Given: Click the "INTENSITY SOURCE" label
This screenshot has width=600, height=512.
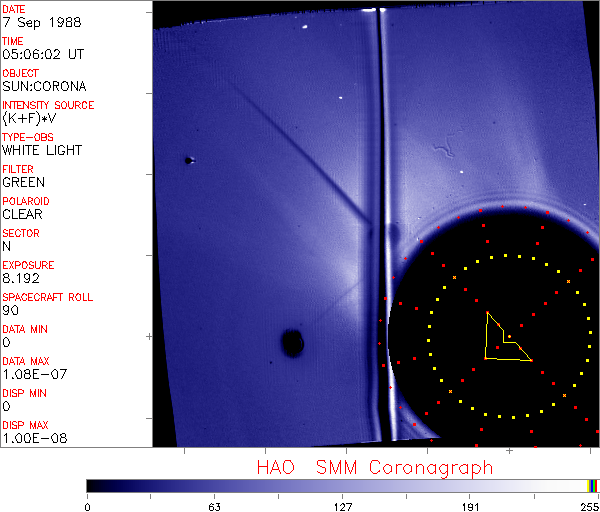Looking at the screenshot, I should point(48,105).
